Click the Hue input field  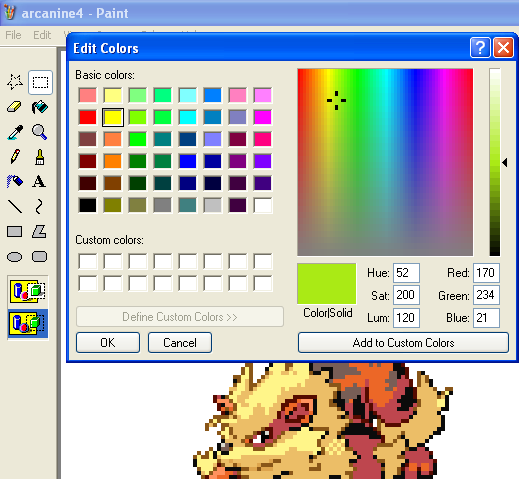[406, 273]
